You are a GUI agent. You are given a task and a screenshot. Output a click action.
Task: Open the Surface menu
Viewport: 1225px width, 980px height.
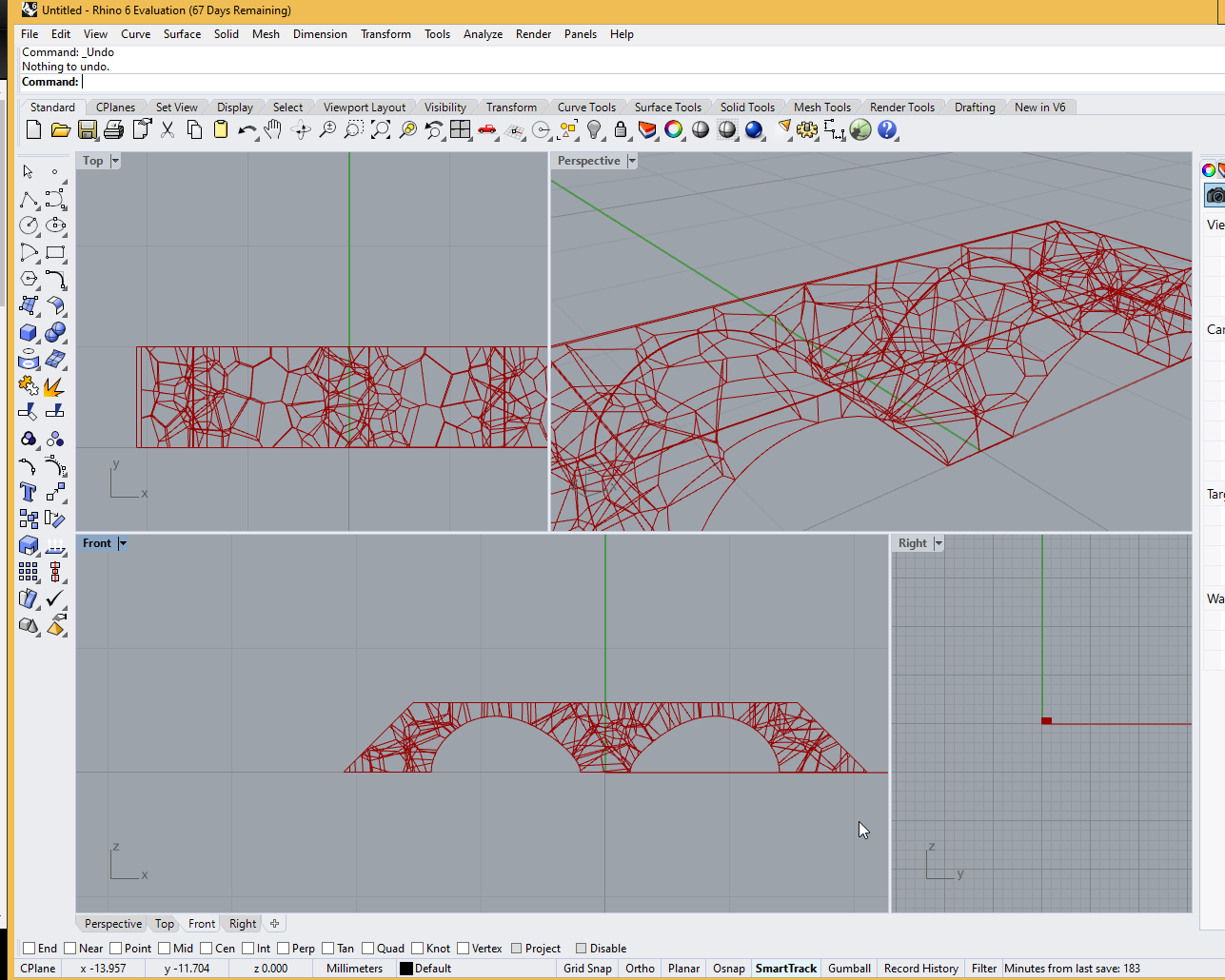pos(182,34)
